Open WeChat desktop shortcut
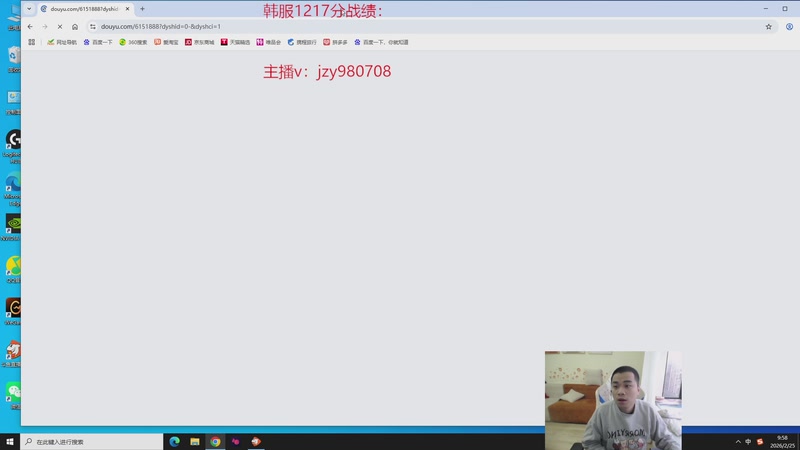800x450 pixels. tap(13, 392)
